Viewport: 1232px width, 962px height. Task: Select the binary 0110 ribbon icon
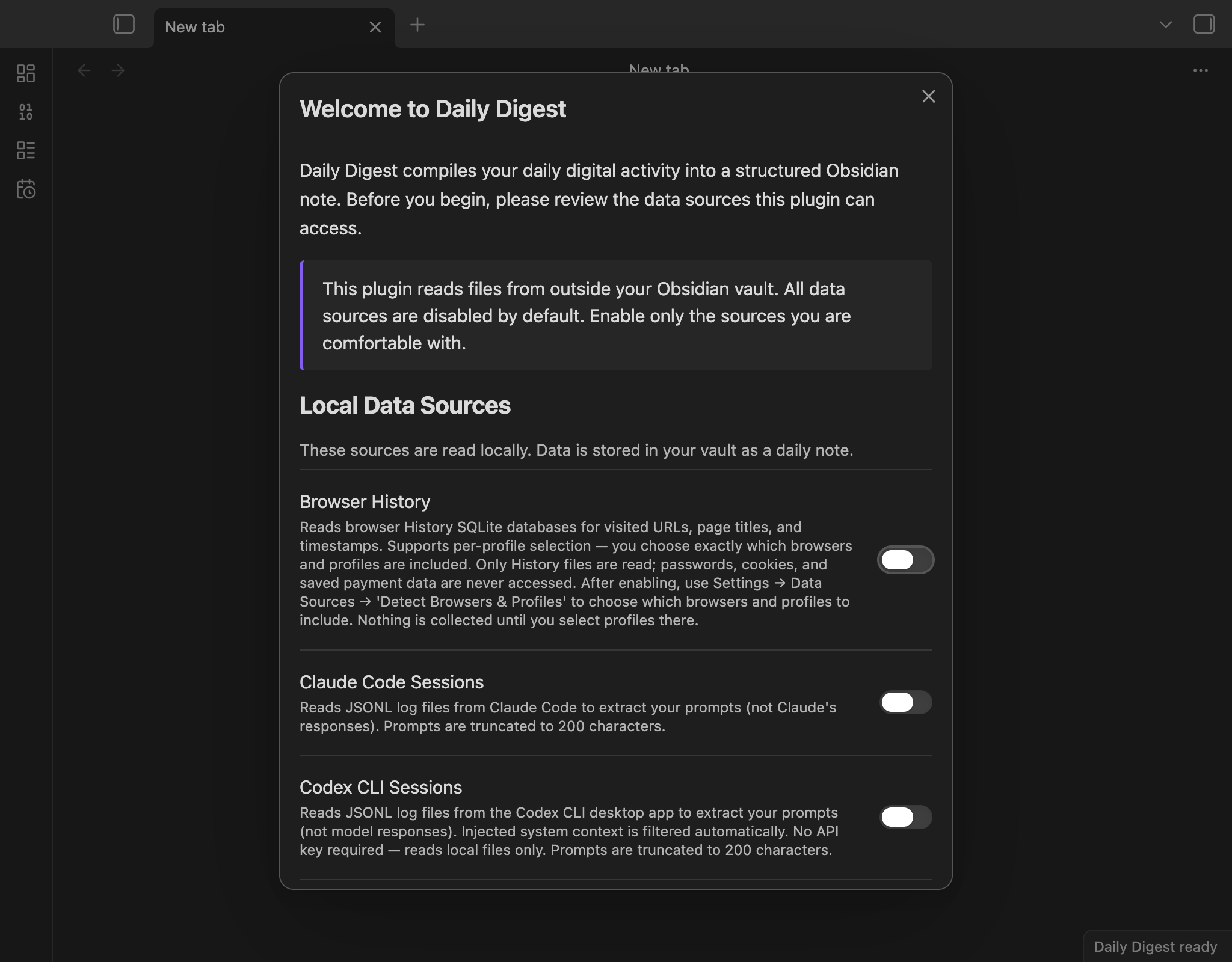(x=26, y=112)
